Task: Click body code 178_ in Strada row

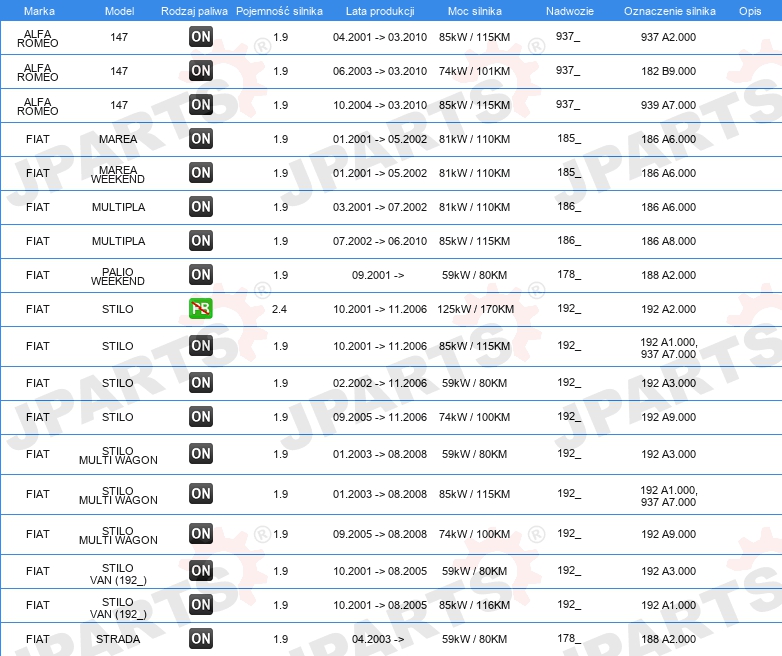Action: (569, 638)
